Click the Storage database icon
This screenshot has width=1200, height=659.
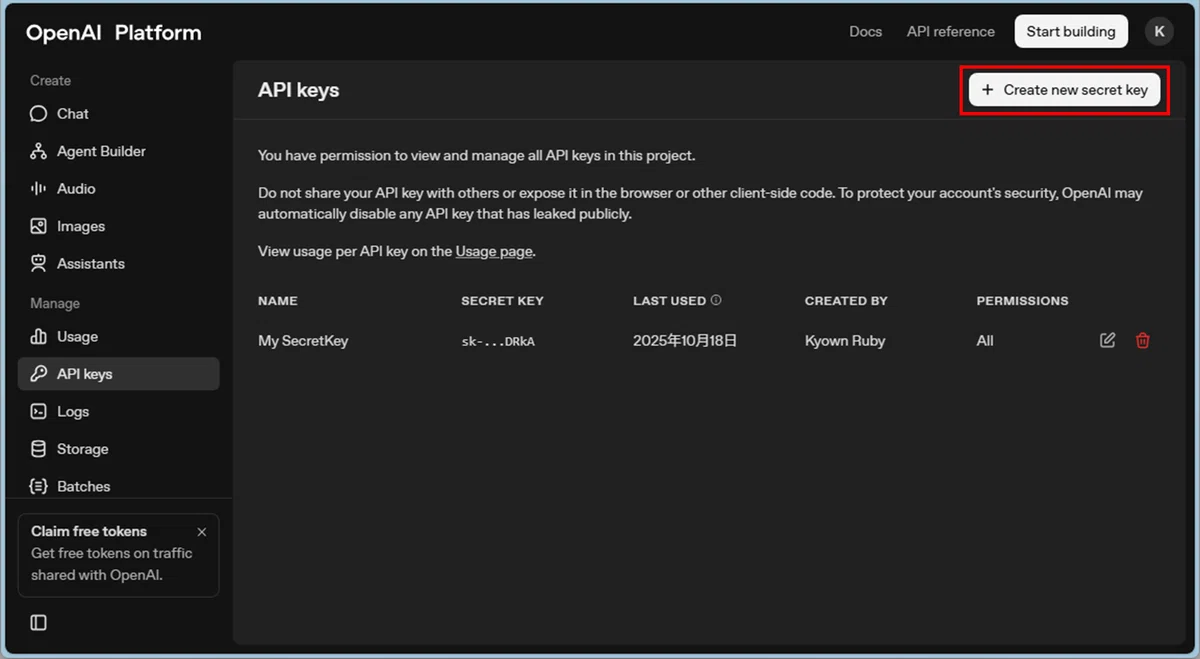coord(39,449)
